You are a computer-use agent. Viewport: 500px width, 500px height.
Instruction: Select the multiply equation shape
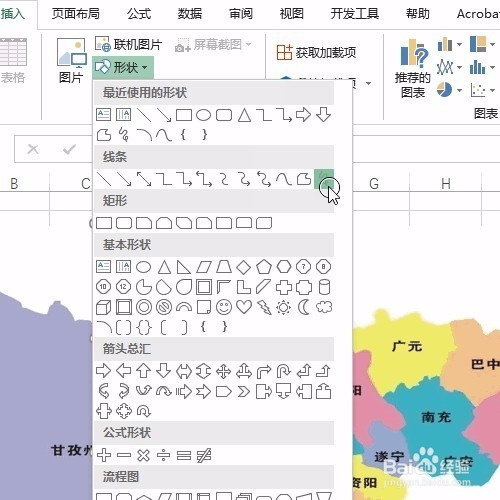(144, 455)
